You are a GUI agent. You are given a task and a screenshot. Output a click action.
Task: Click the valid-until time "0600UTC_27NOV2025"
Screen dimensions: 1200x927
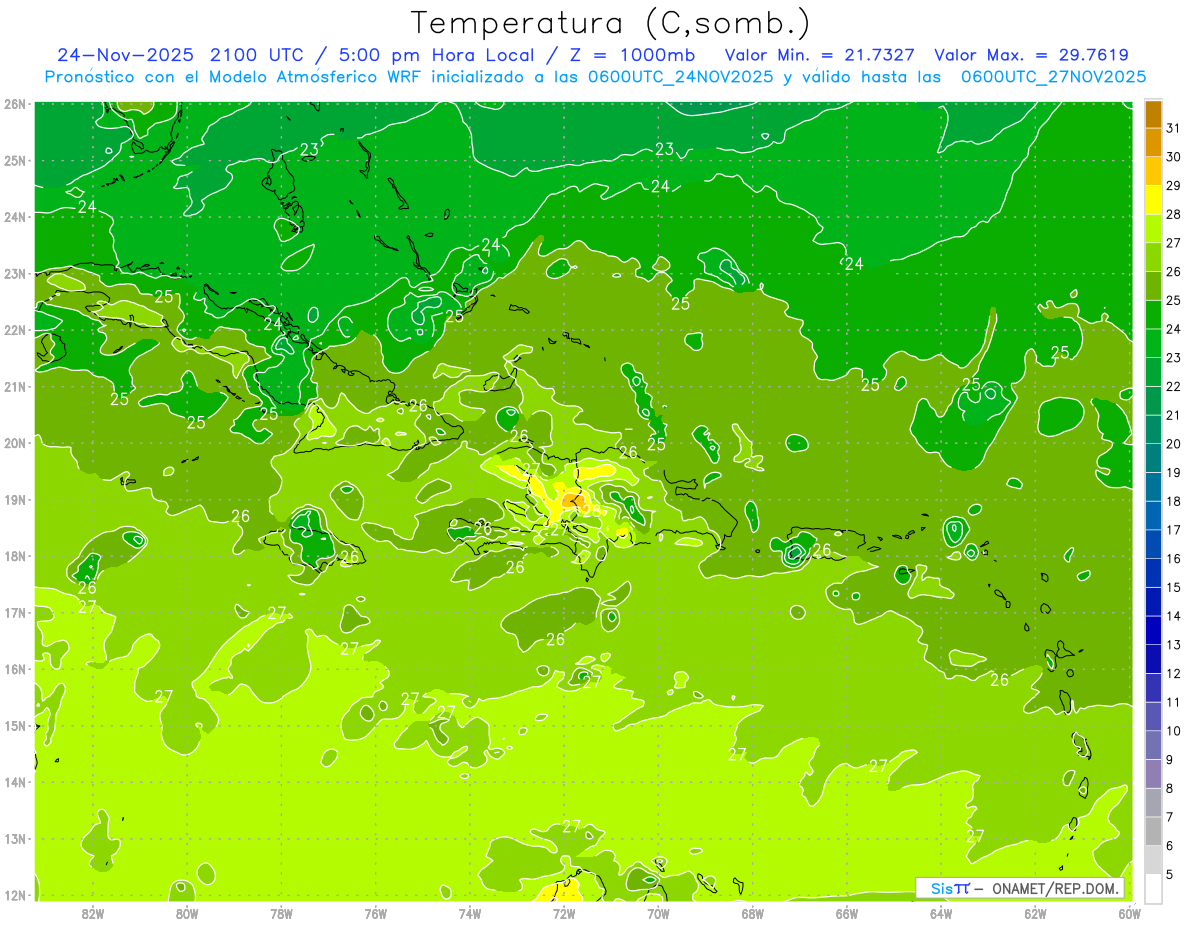[1053, 77]
